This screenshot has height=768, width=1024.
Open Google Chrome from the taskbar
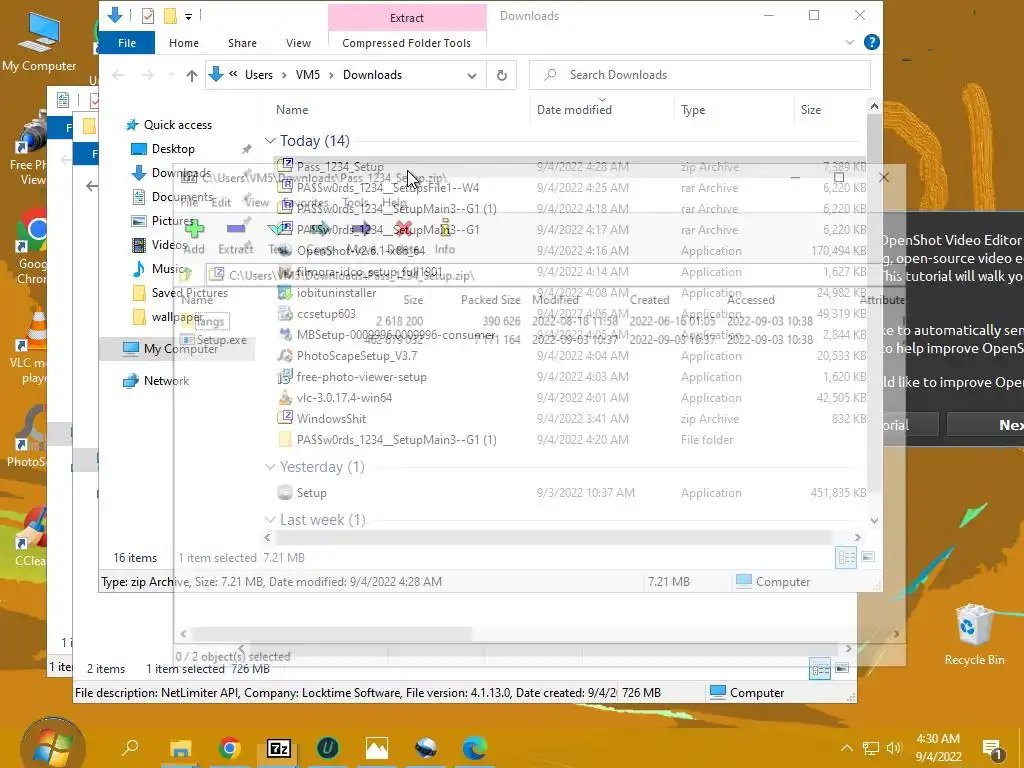pos(229,748)
